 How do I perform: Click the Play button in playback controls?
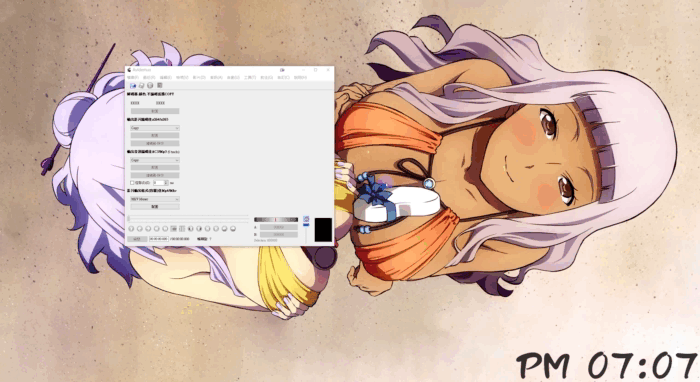[131, 228]
